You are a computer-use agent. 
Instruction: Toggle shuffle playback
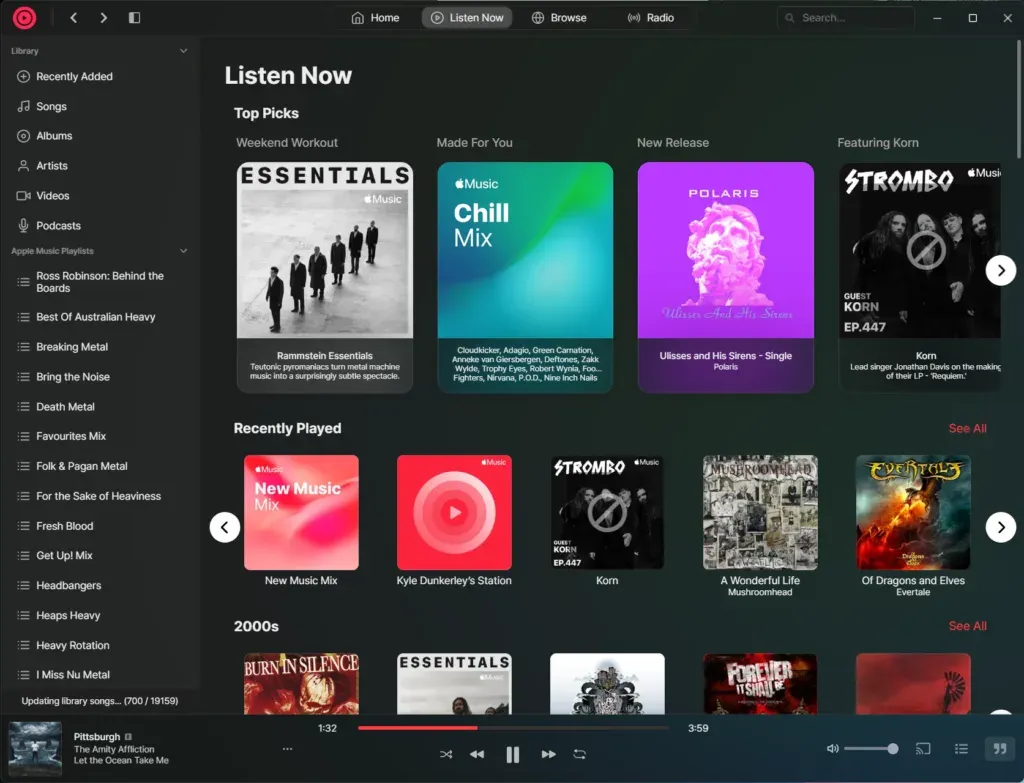(x=446, y=754)
